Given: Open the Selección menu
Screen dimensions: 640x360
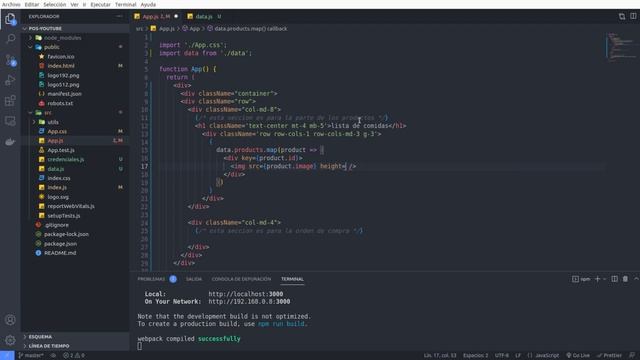Looking at the screenshot, I should 55,4.
